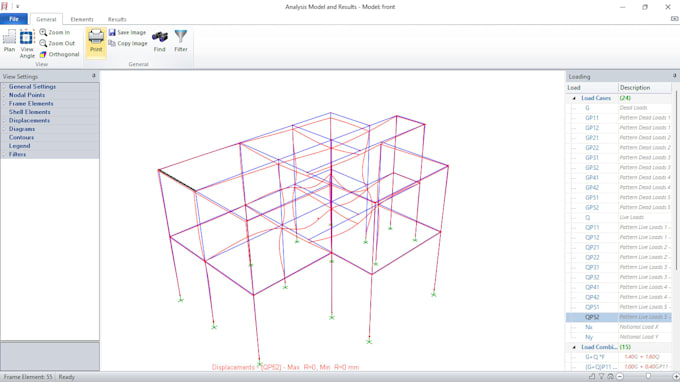The height and width of the screenshot is (382, 680).
Task: Open the Filter funnel tool
Action: (181, 41)
